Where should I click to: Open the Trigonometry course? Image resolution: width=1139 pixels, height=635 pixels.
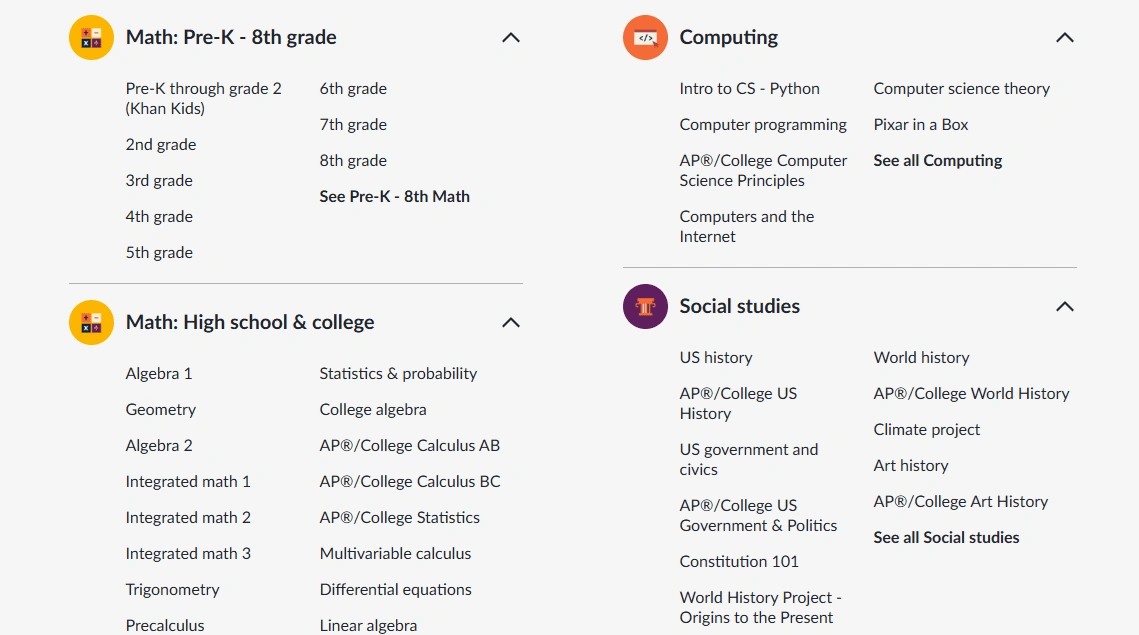point(172,589)
